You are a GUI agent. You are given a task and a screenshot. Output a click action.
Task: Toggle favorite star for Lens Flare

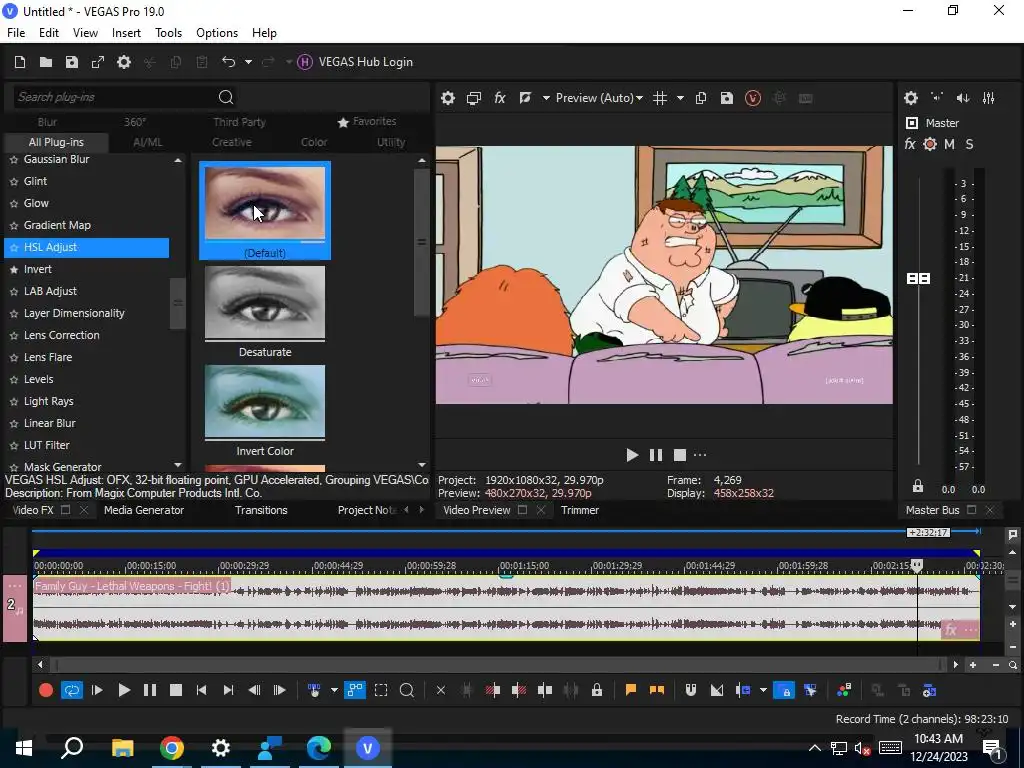click(14, 358)
